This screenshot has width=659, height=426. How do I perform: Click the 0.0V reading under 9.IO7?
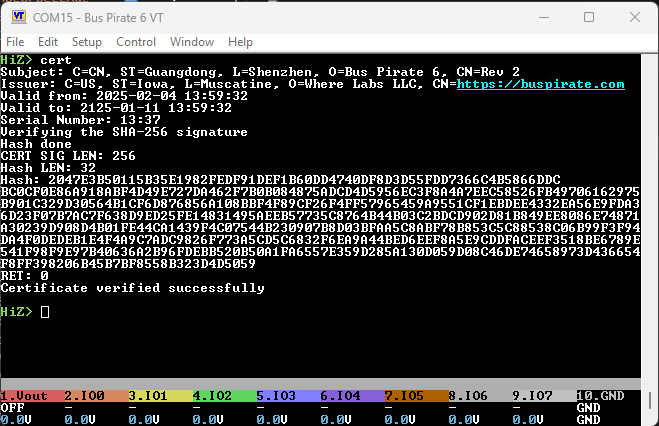pos(528,420)
